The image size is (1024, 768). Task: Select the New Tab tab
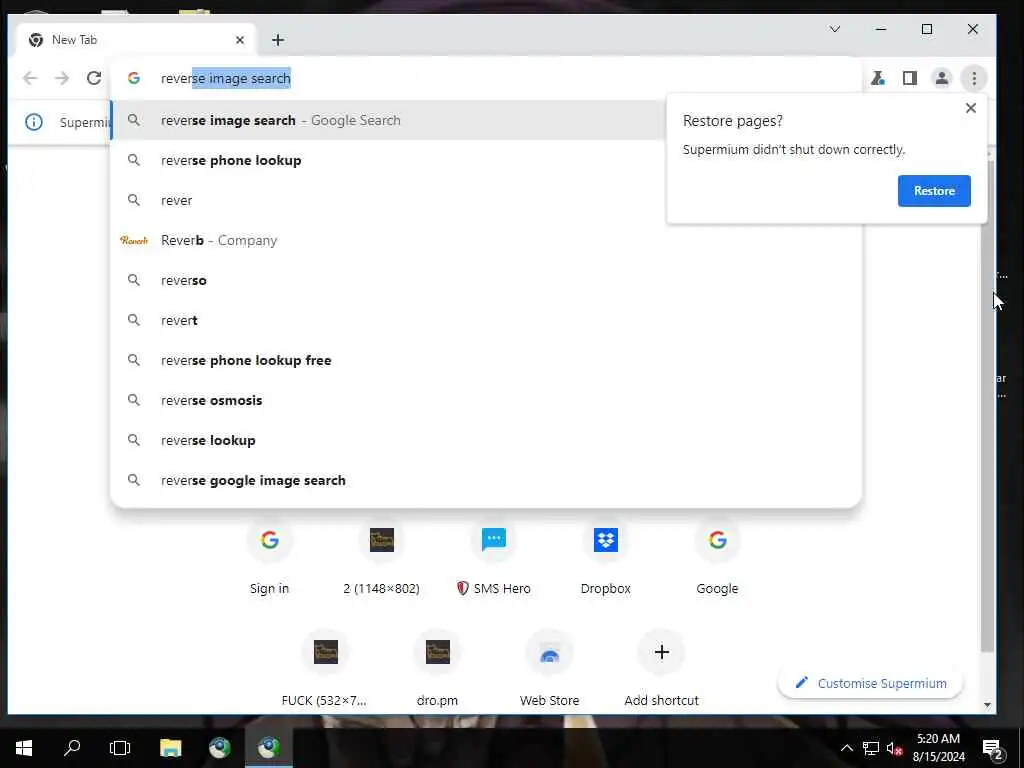(136, 40)
